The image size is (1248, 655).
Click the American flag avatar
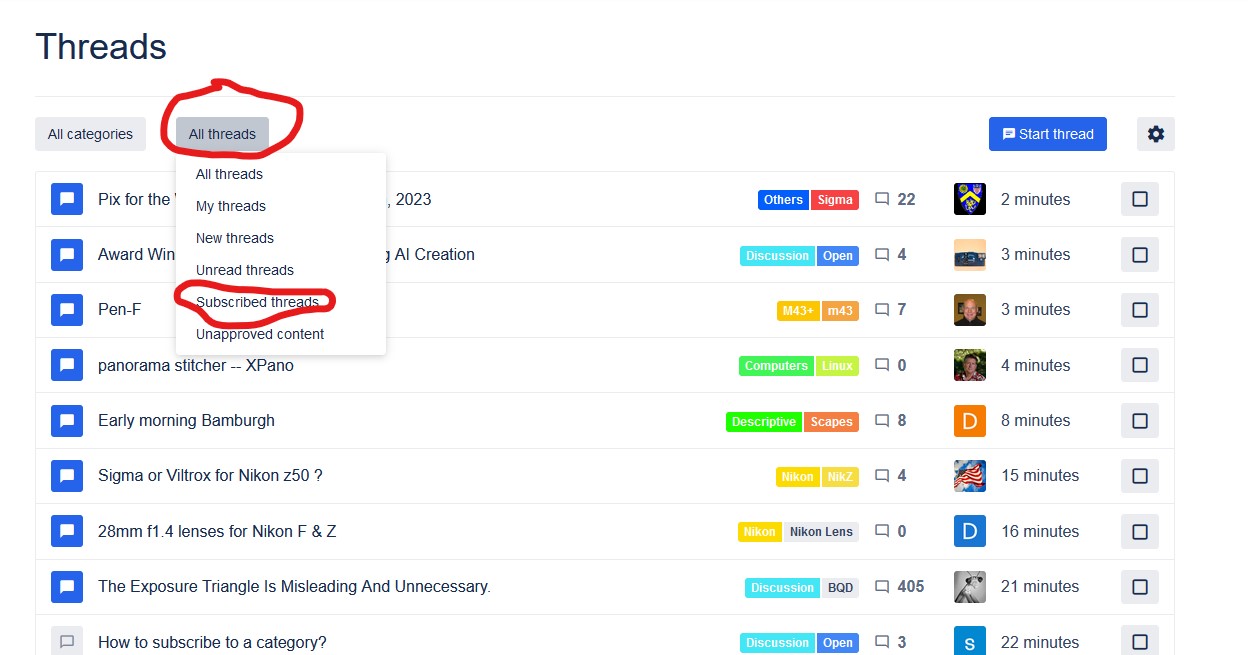pyautogui.click(x=969, y=476)
